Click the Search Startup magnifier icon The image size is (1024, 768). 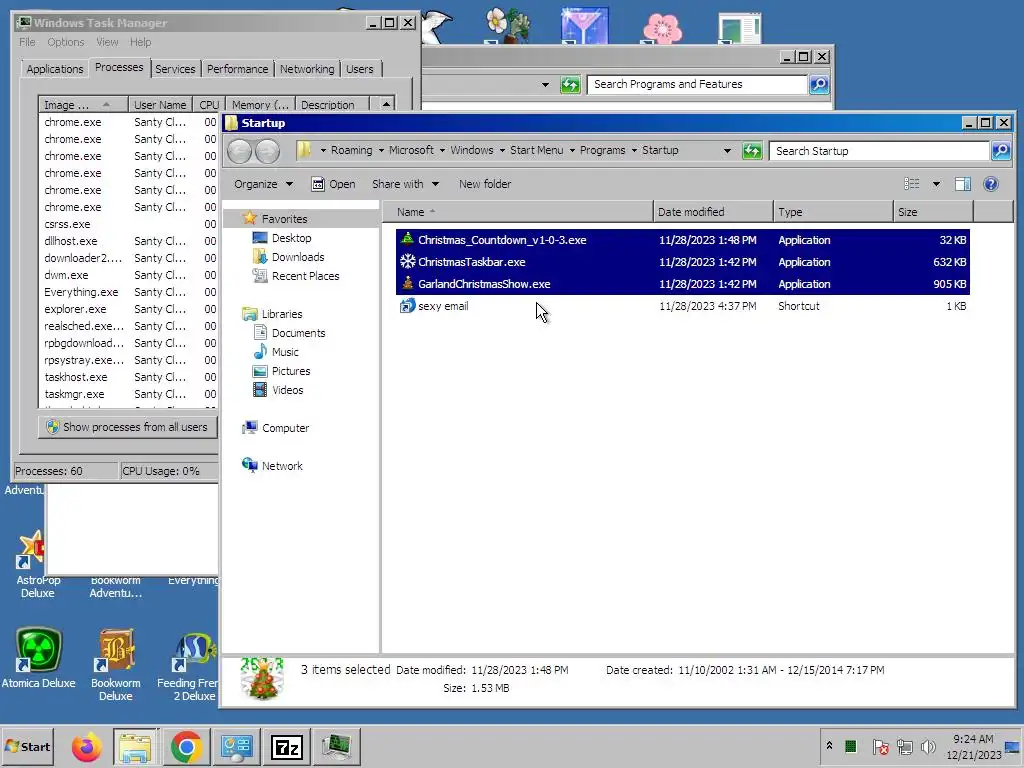pos(1001,151)
